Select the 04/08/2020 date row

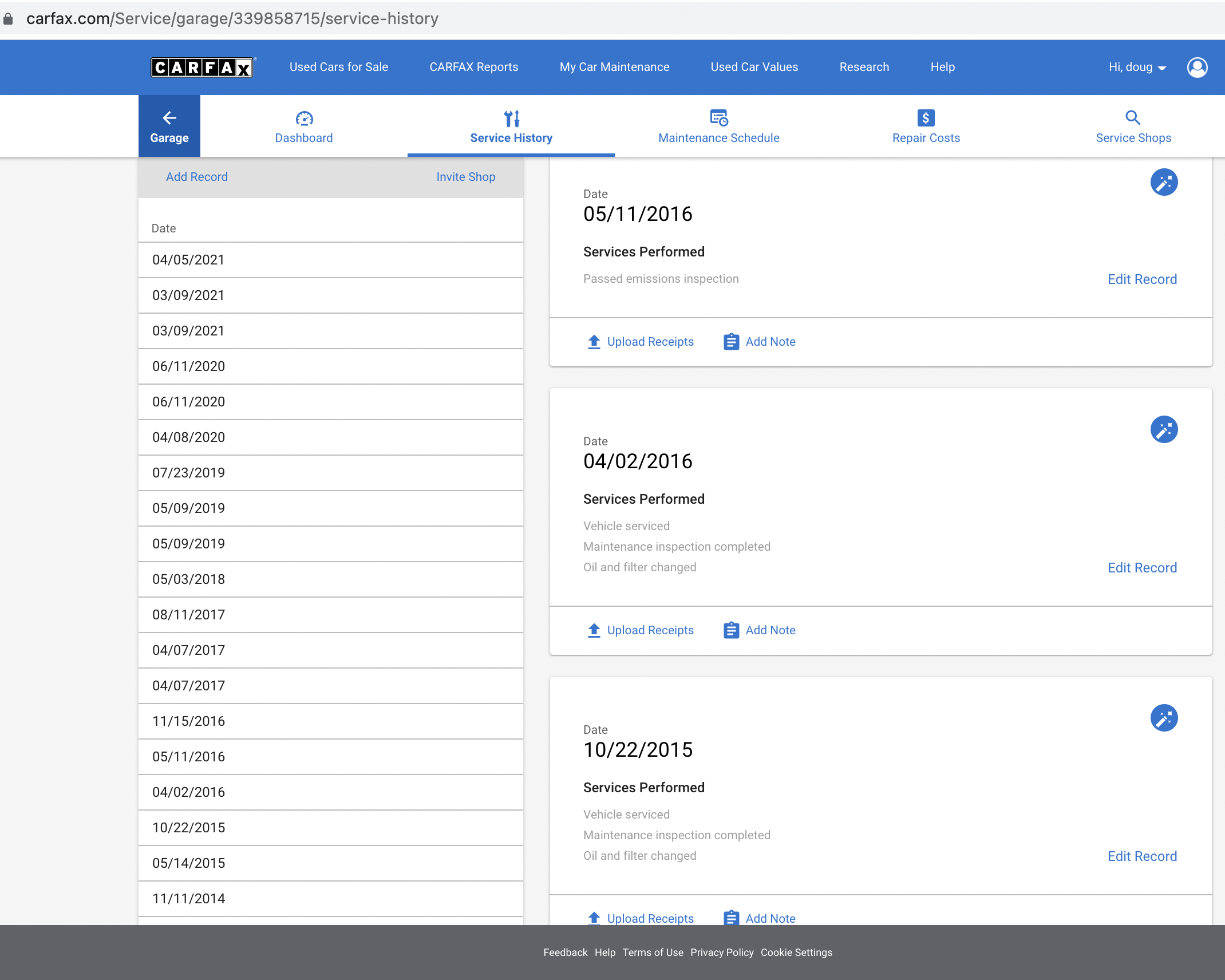pyautogui.click(x=331, y=437)
